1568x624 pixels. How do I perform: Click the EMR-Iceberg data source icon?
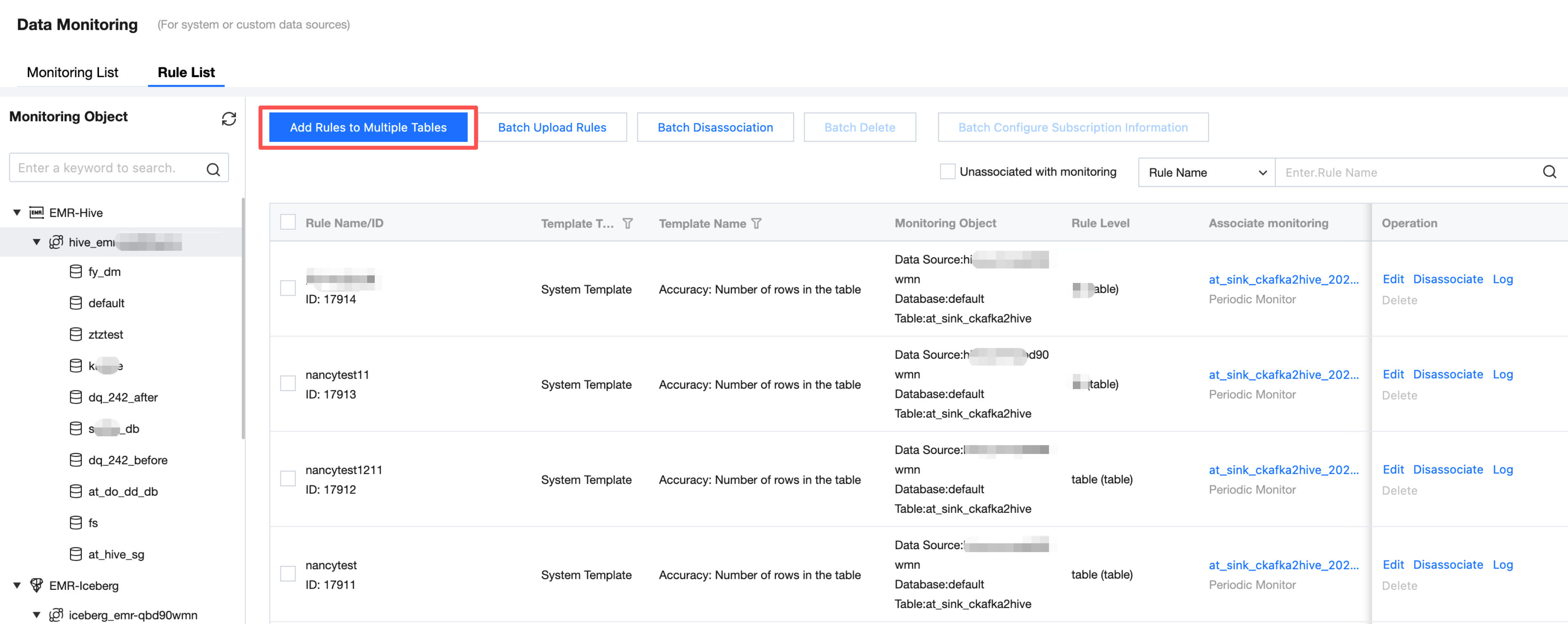click(x=37, y=585)
